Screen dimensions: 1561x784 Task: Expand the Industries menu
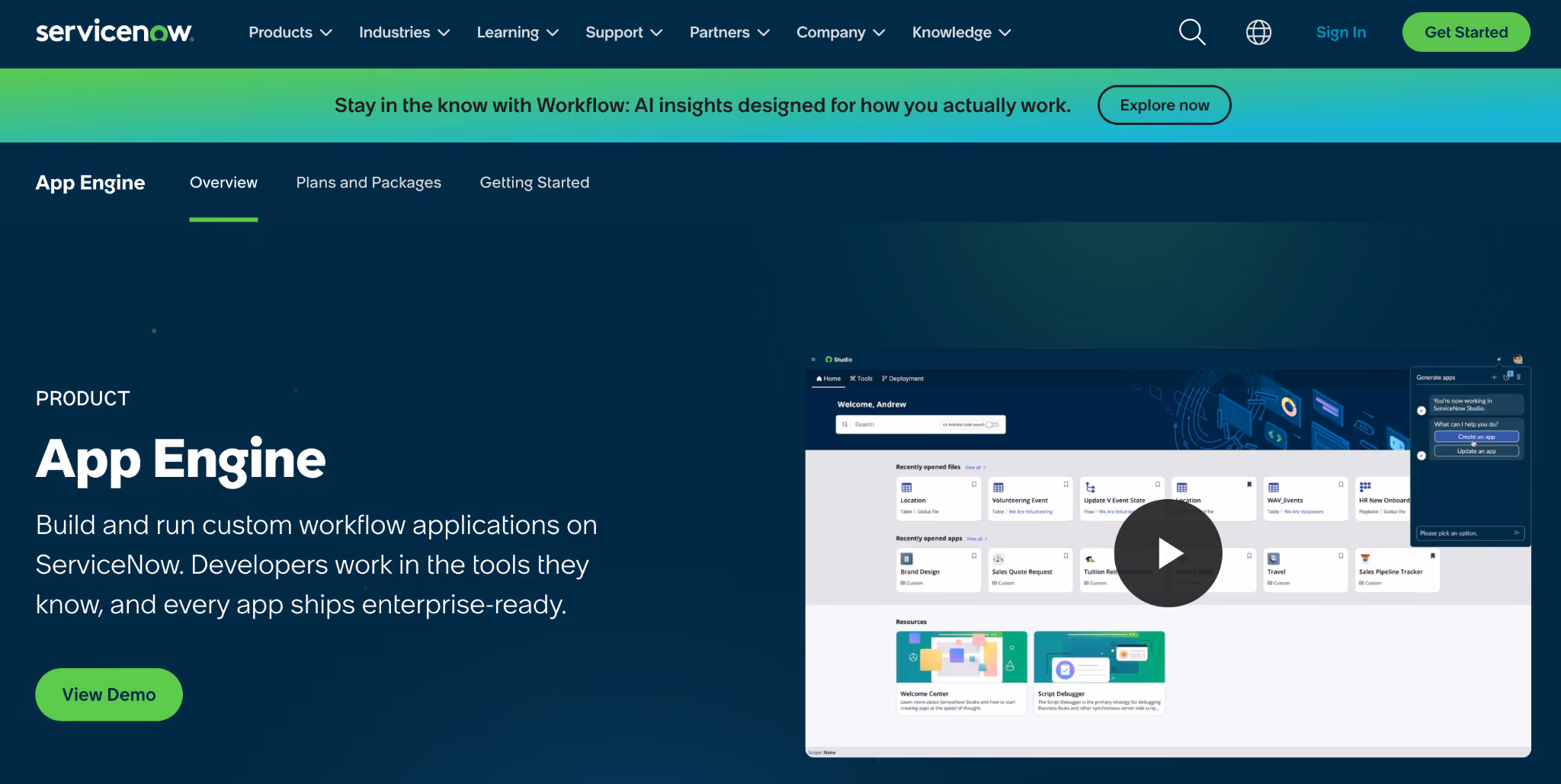(x=405, y=32)
